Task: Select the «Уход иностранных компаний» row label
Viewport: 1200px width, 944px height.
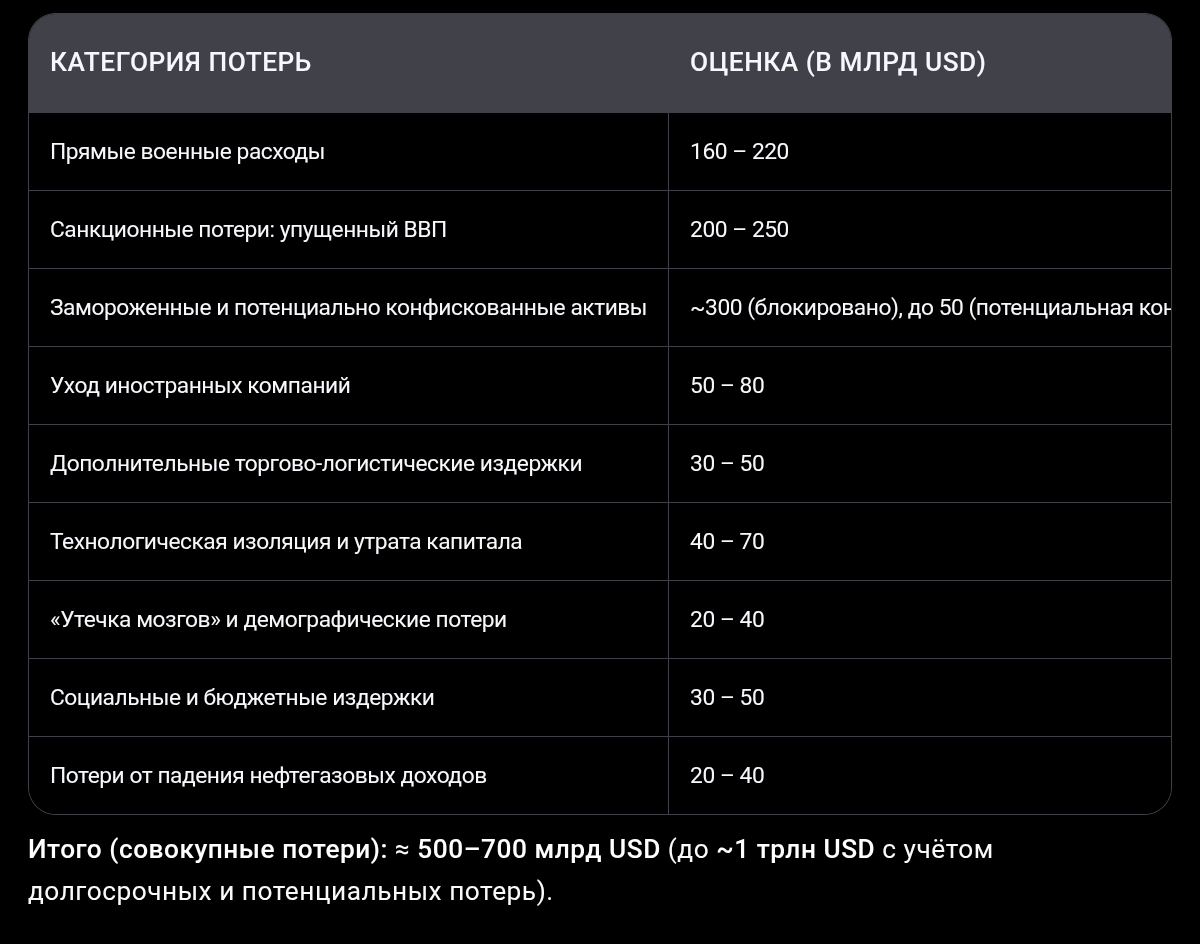Action: 200,386
